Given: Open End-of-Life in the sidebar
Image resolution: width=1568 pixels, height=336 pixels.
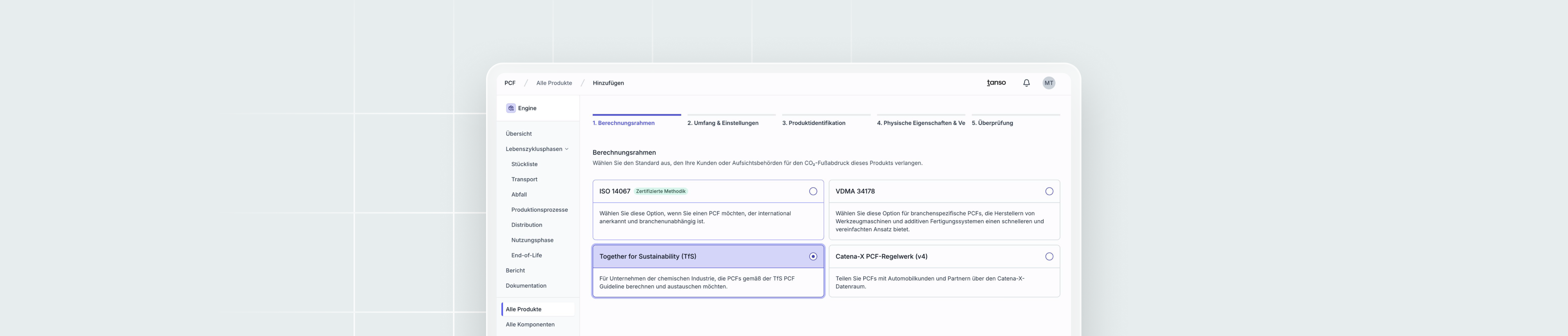Looking at the screenshot, I should (526, 255).
